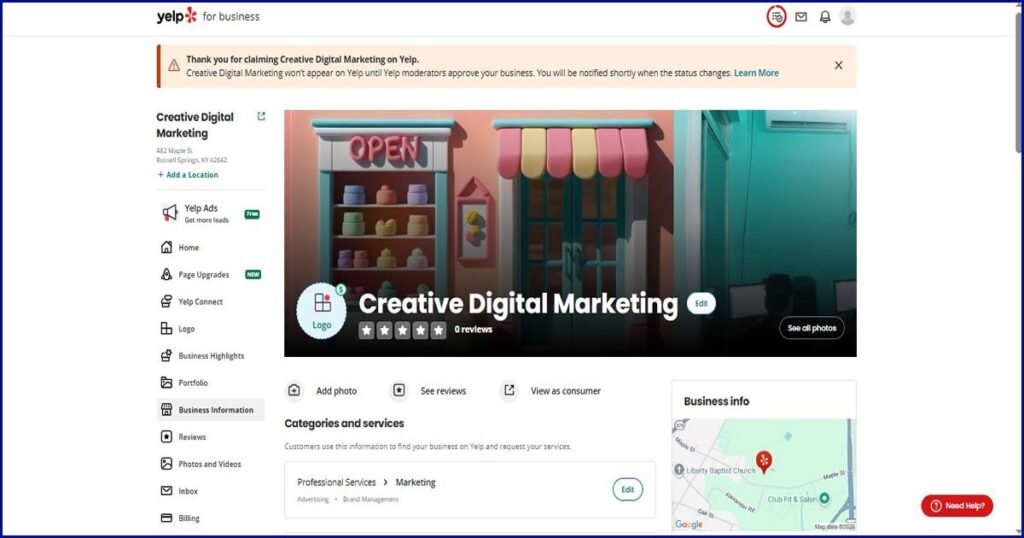Upload a logo via the round Logo placeholder
The height and width of the screenshot is (538, 1024).
pyautogui.click(x=321, y=311)
